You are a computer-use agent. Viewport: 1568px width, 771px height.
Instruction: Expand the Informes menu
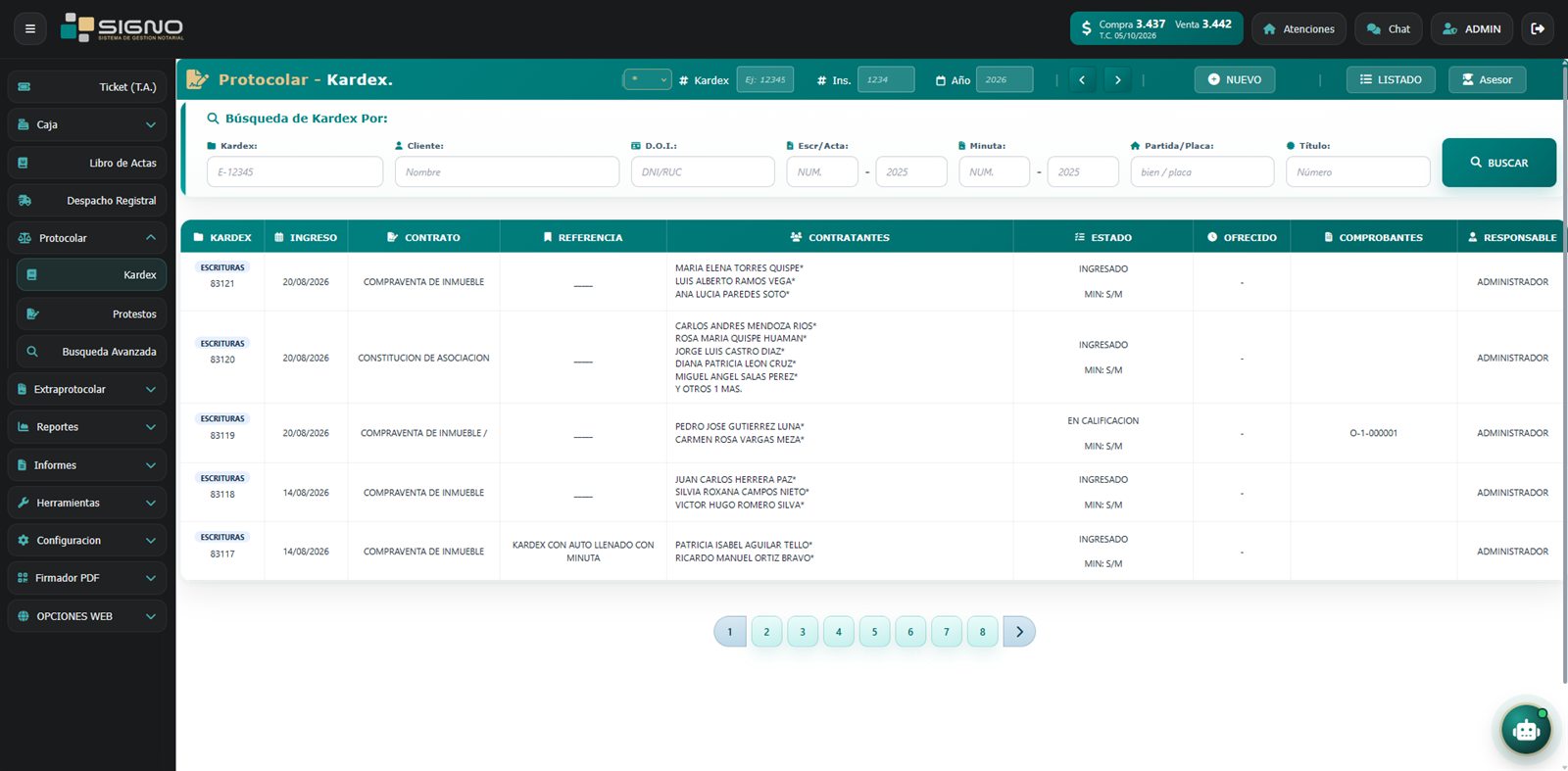87,464
